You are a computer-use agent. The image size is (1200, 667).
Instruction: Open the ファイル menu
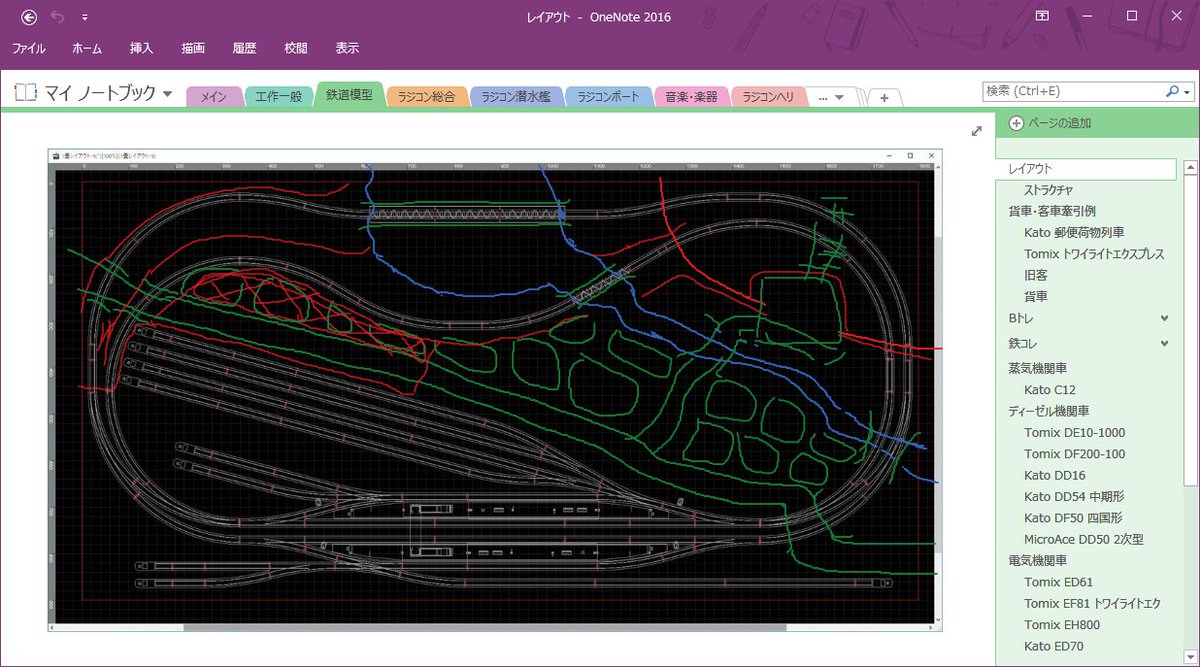29,48
